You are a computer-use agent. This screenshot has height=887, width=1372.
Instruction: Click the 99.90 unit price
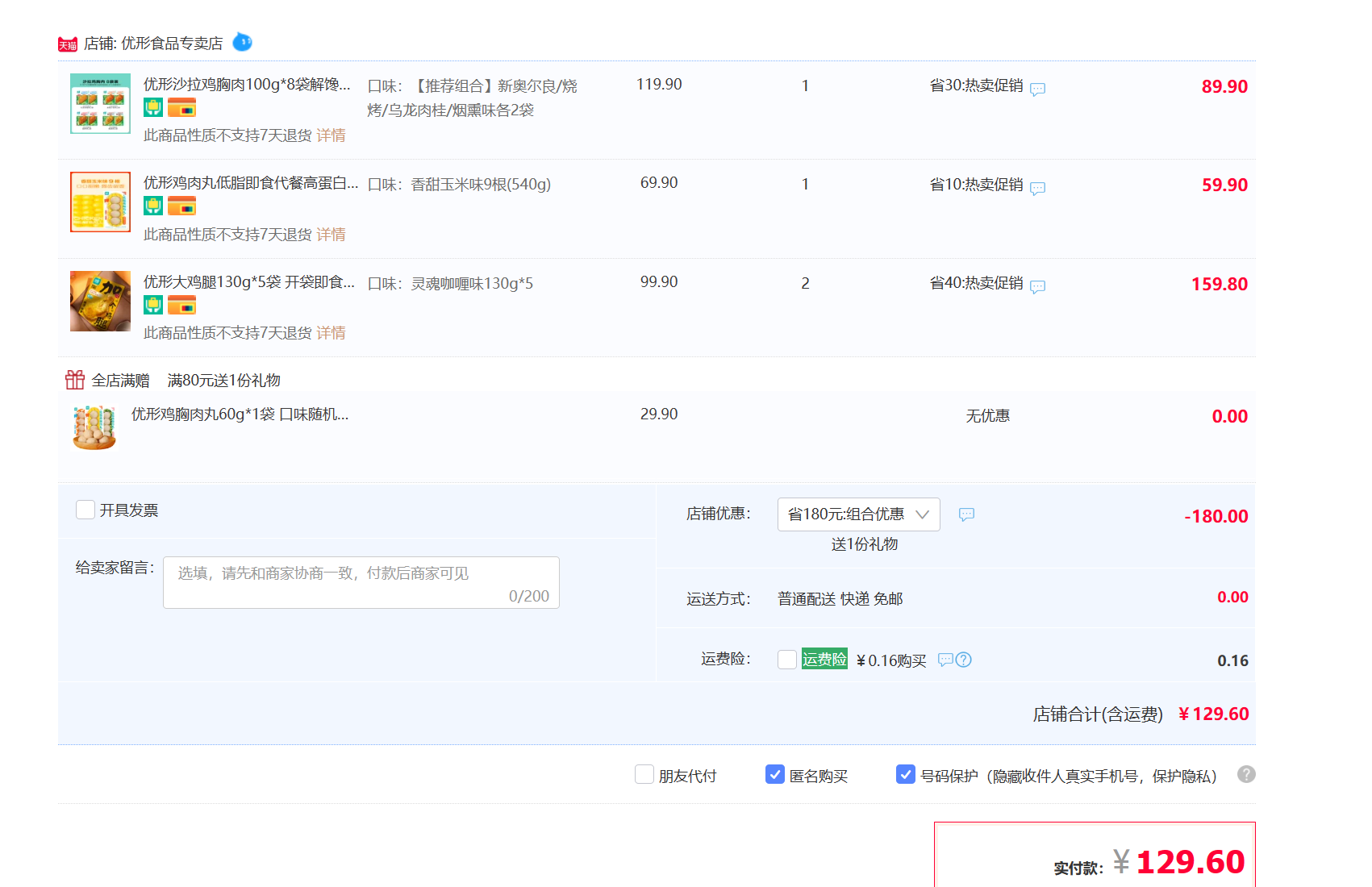point(659,281)
